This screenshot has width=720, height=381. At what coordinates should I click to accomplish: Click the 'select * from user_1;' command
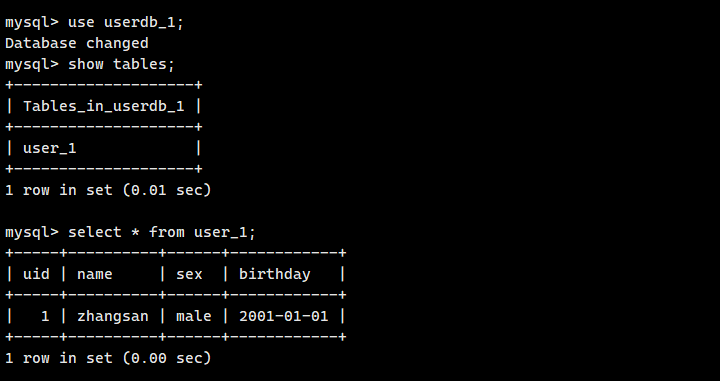coord(162,232)
